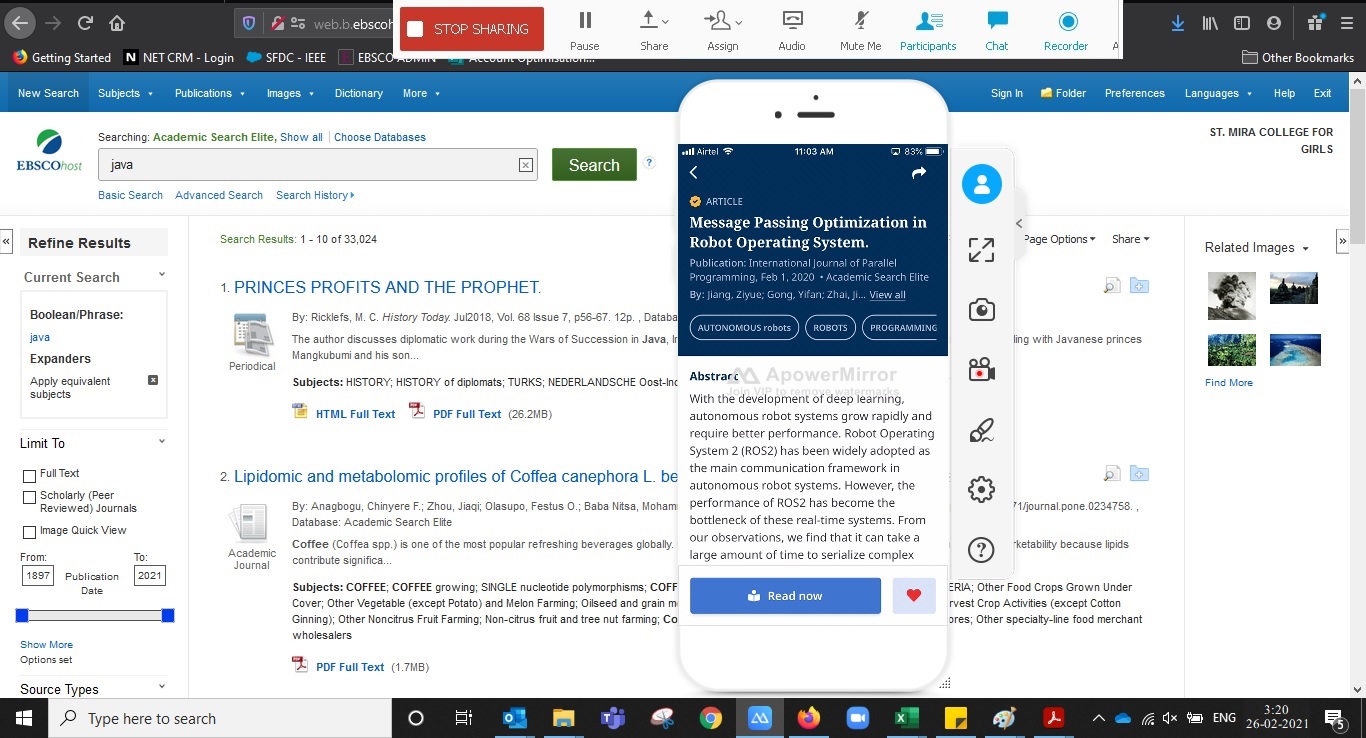Image resolution: width=1366 pixels, height=738 pixels.
Task: Enable Image Quick View
Action: pyautogui.click(x=29, y=530)
